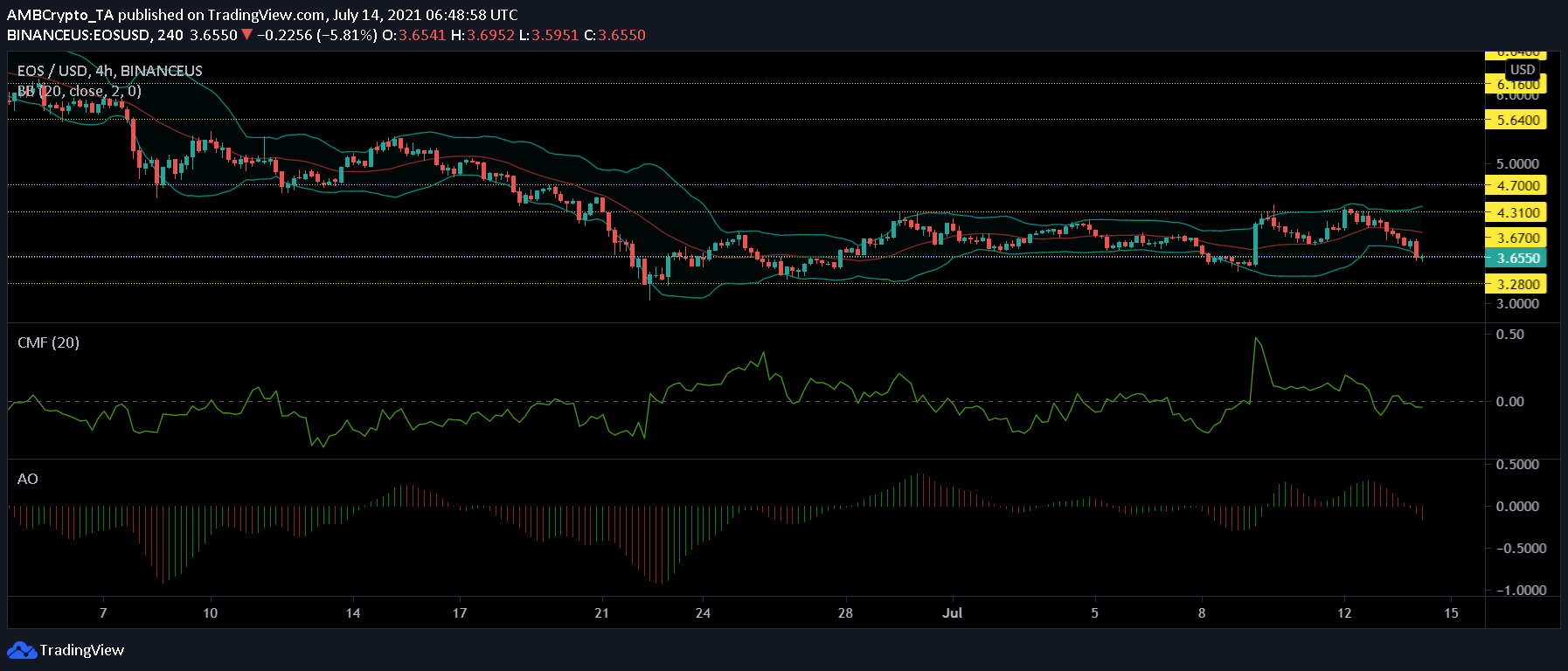Image resolution: width=1568 pixels, height=671 pixels.
Task: Click the −0.2256 (−5.81%) change value
Action: (x=318, y=35)
